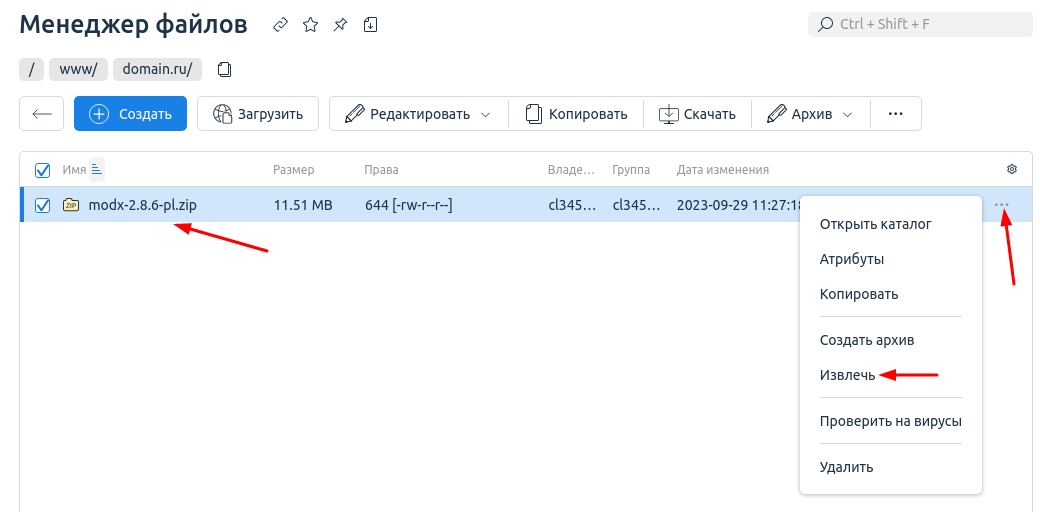Open the toolbar three-dot more actions button
The width and height of the screenshot is (1040, 512).
click(895, 113)
